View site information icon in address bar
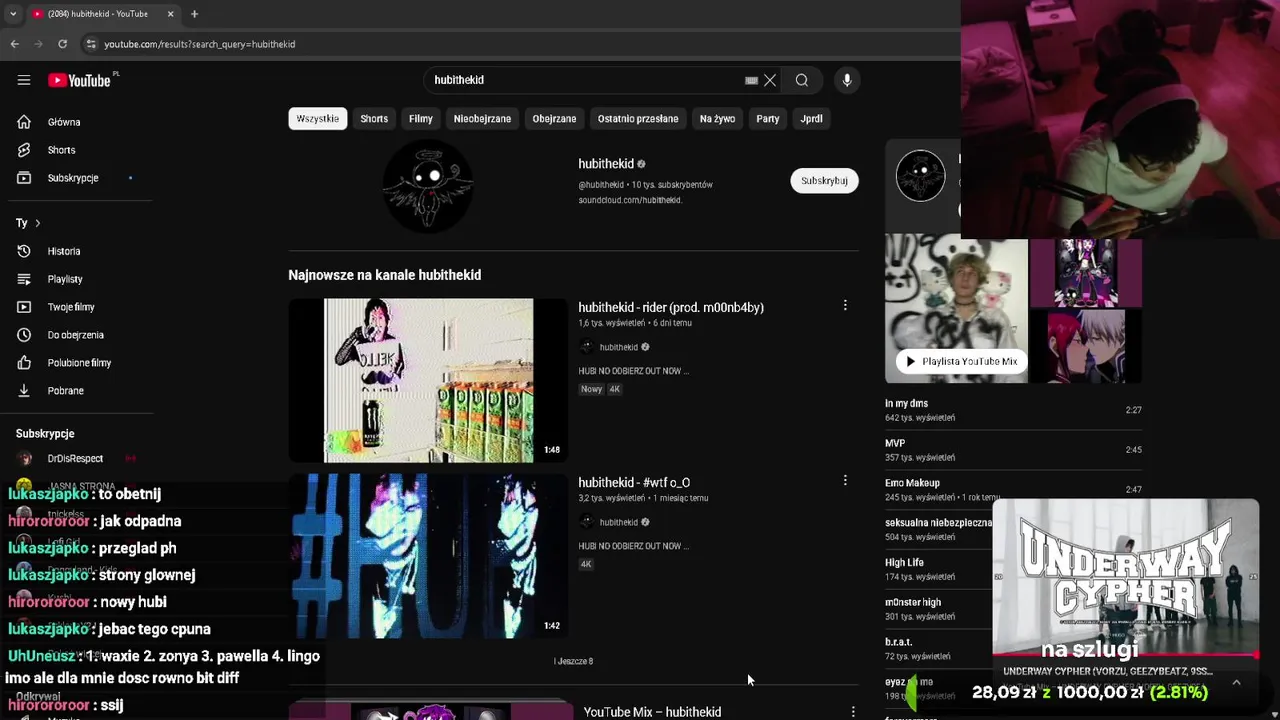The height and width of the screenshot is (720, 1280). pos(91,44)
